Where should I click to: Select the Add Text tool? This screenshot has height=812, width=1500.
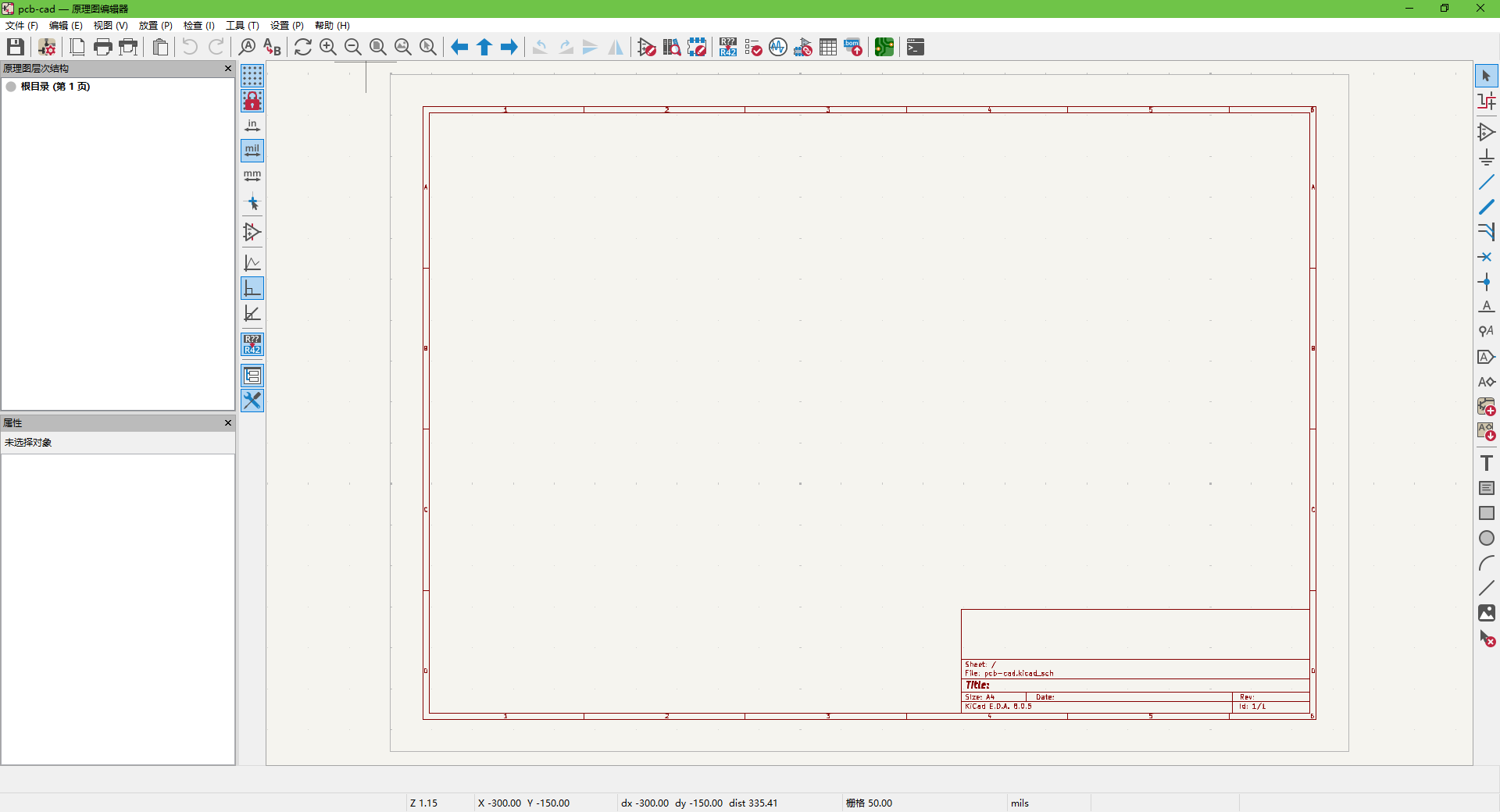tap(1486, 463)
